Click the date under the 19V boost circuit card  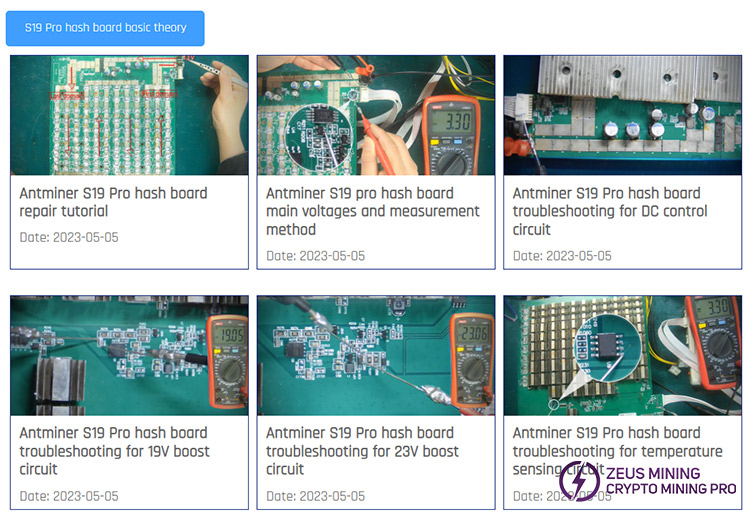(x=69, y=496)
